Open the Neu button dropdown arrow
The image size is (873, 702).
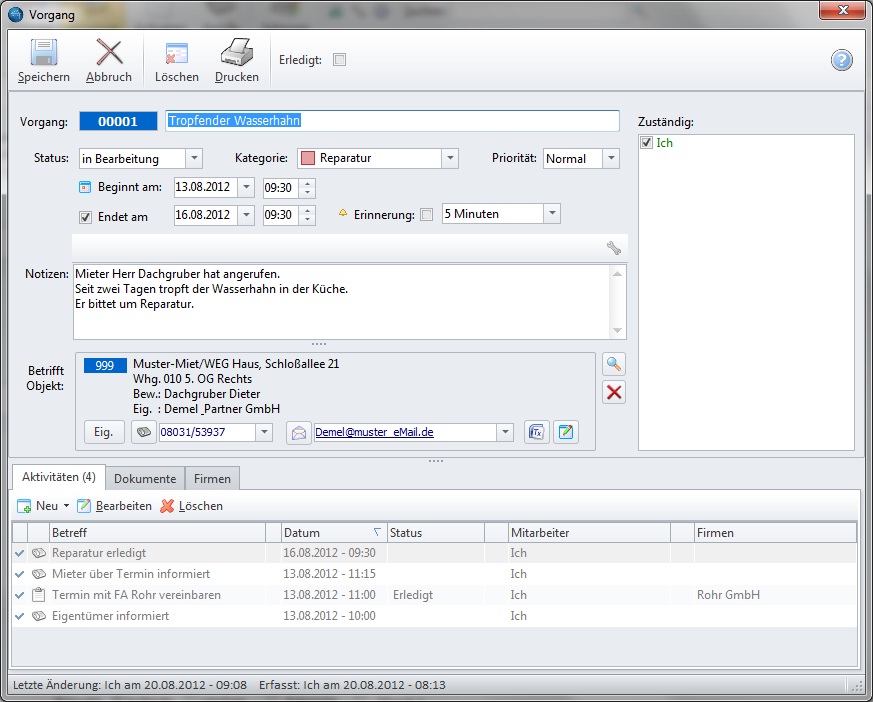(66, 505)
